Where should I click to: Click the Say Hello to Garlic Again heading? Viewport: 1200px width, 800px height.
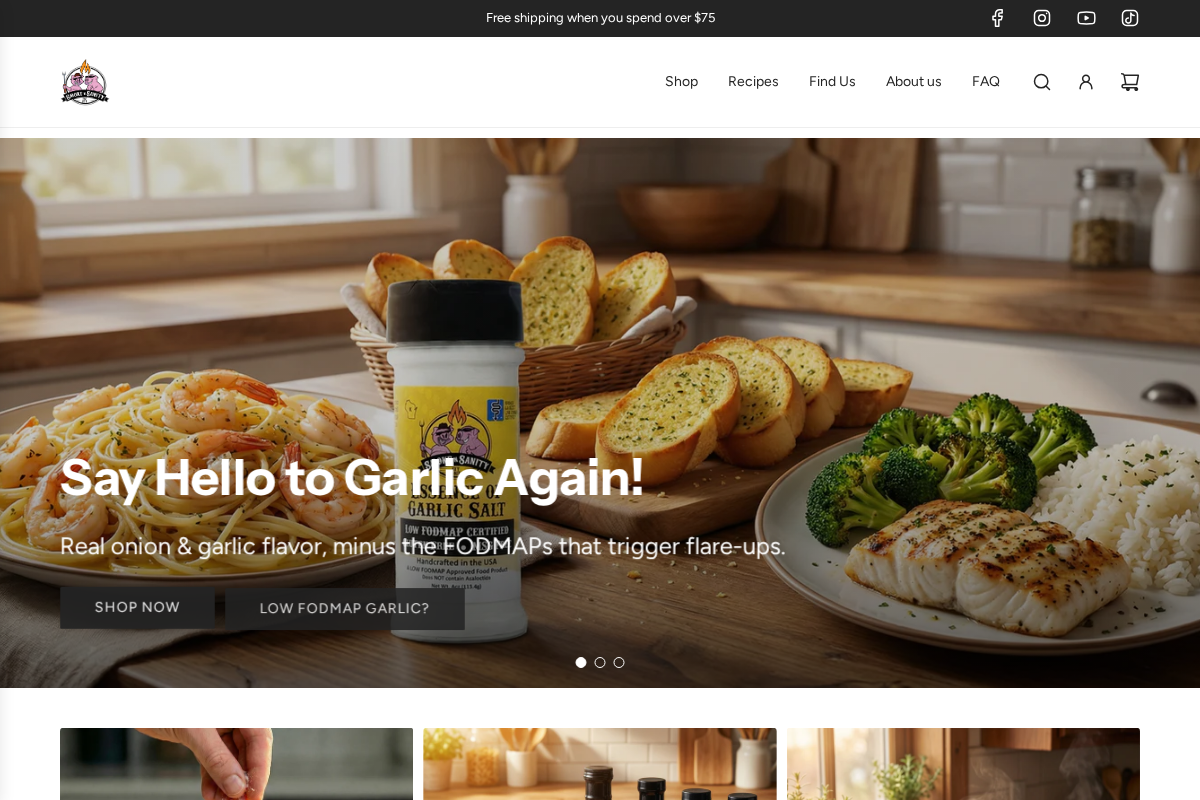pyautogui.click(x=352, y=478)
